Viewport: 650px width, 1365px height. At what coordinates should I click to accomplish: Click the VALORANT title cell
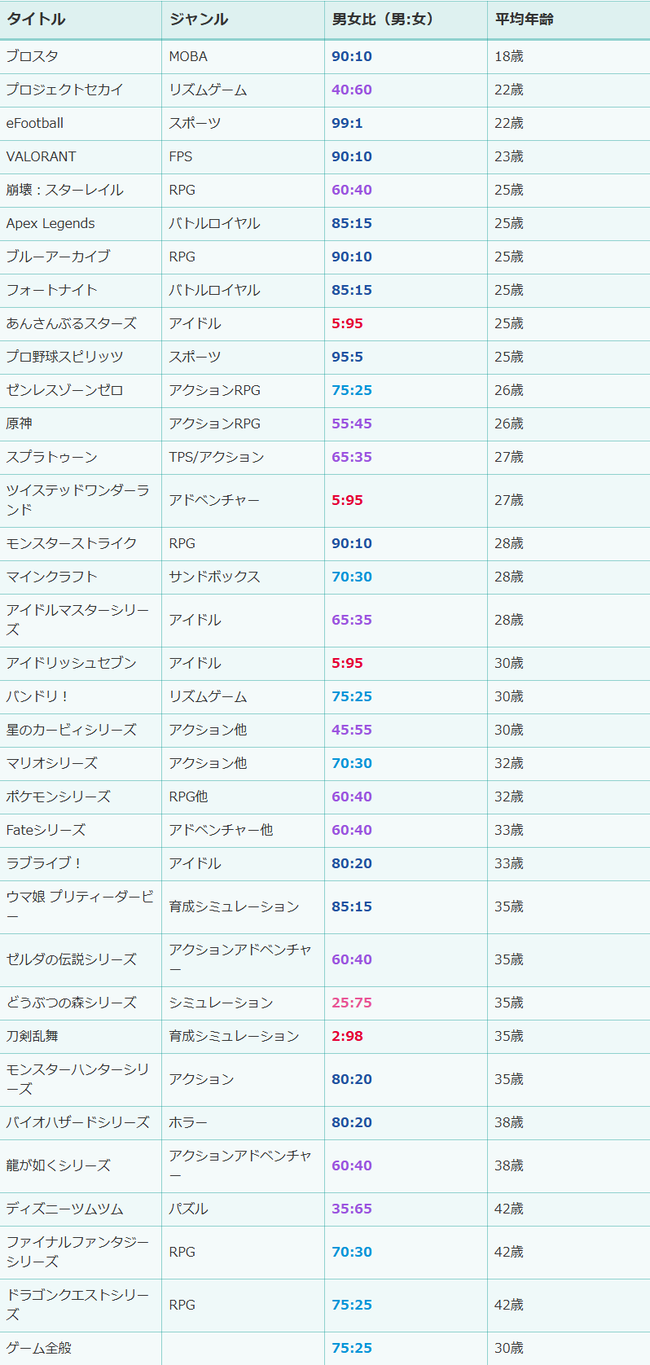pyautogui.click(x=81, y=157)
